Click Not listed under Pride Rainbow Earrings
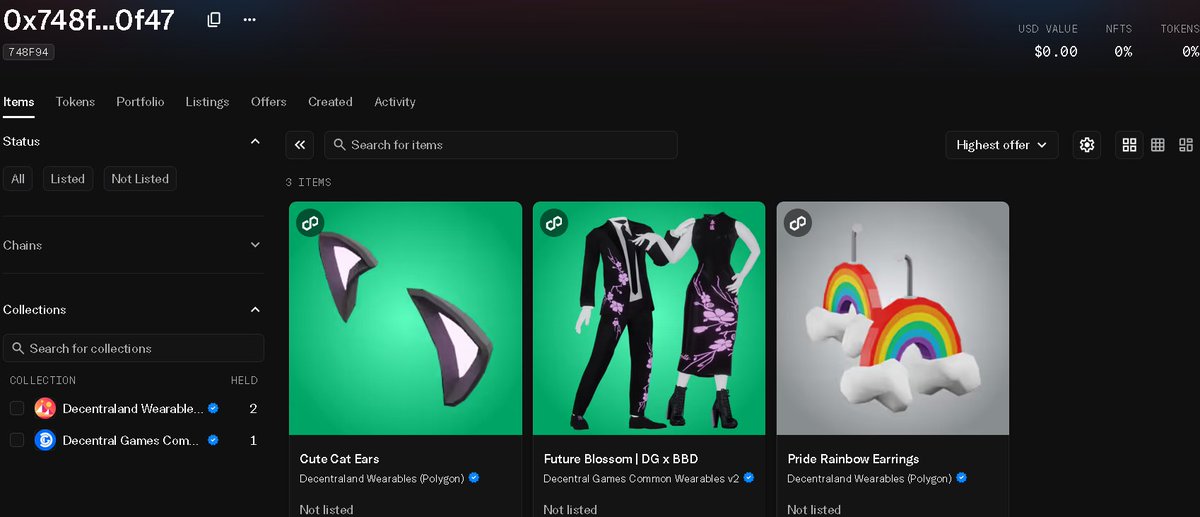This screenshot has width=1200, height=517. pos(814,509)
